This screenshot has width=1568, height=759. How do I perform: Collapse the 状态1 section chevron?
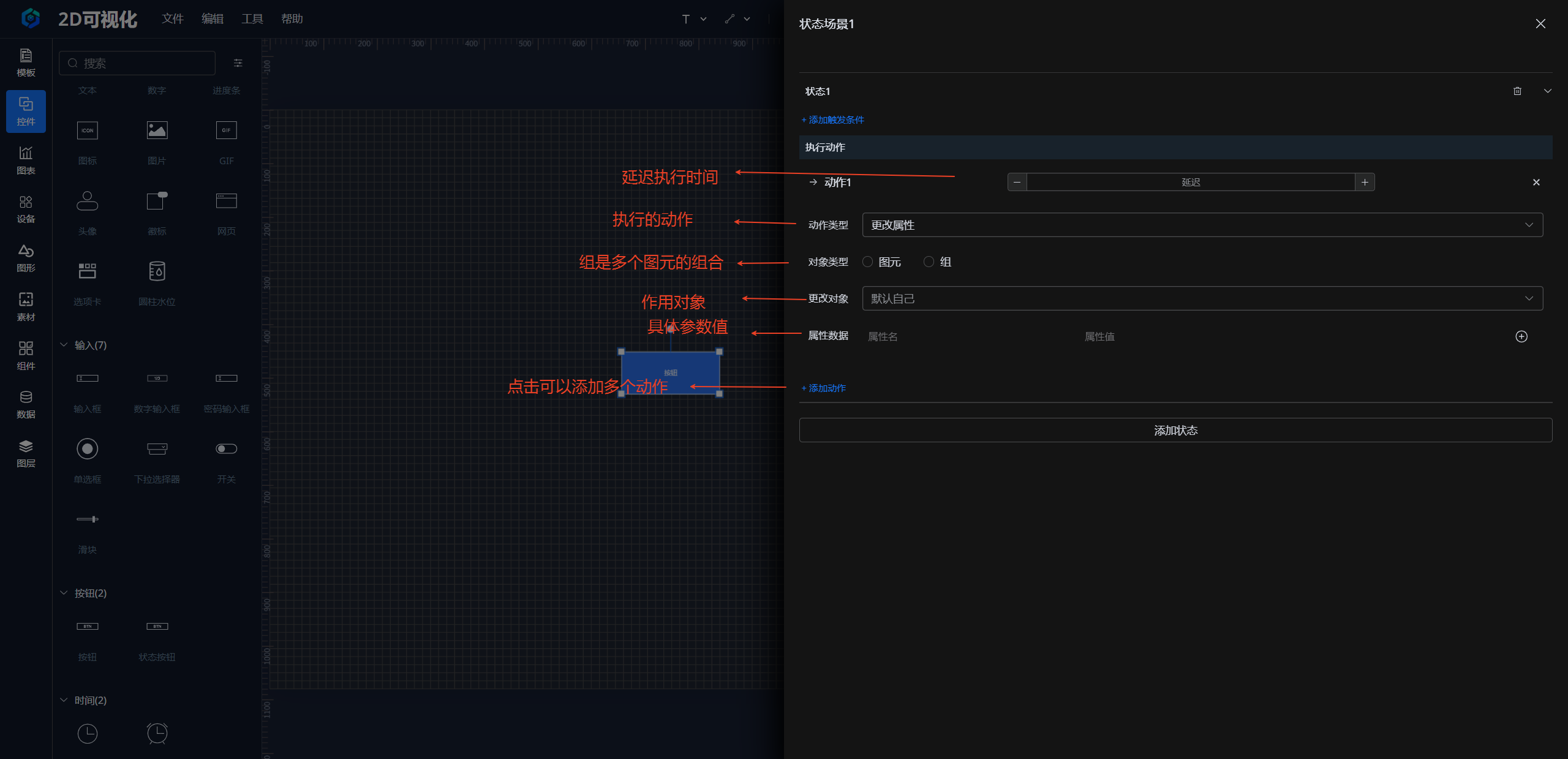[x=1547, y=91]
